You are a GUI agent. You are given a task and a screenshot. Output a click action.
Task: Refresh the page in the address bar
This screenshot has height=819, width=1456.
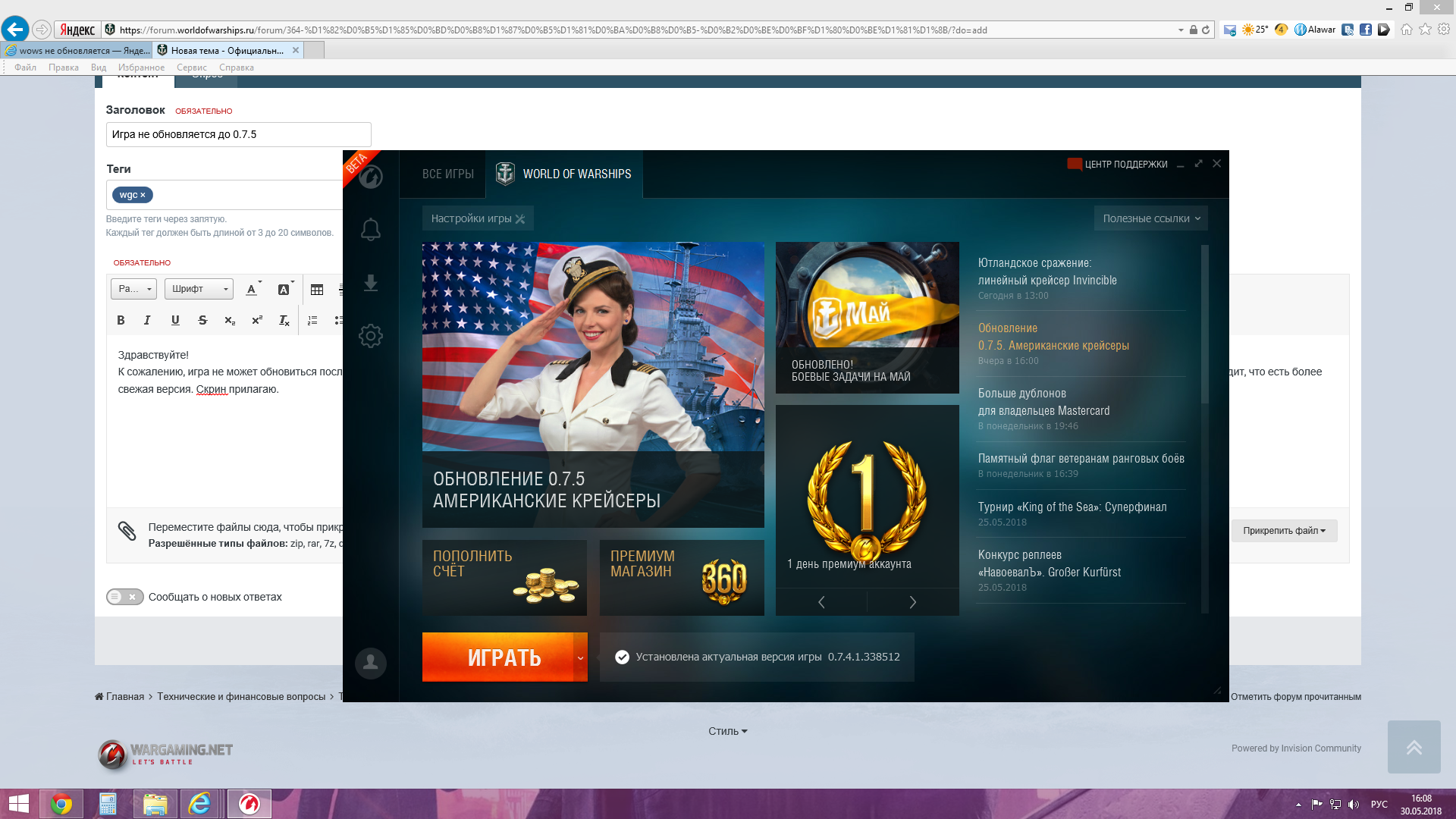coord(1206,30)
